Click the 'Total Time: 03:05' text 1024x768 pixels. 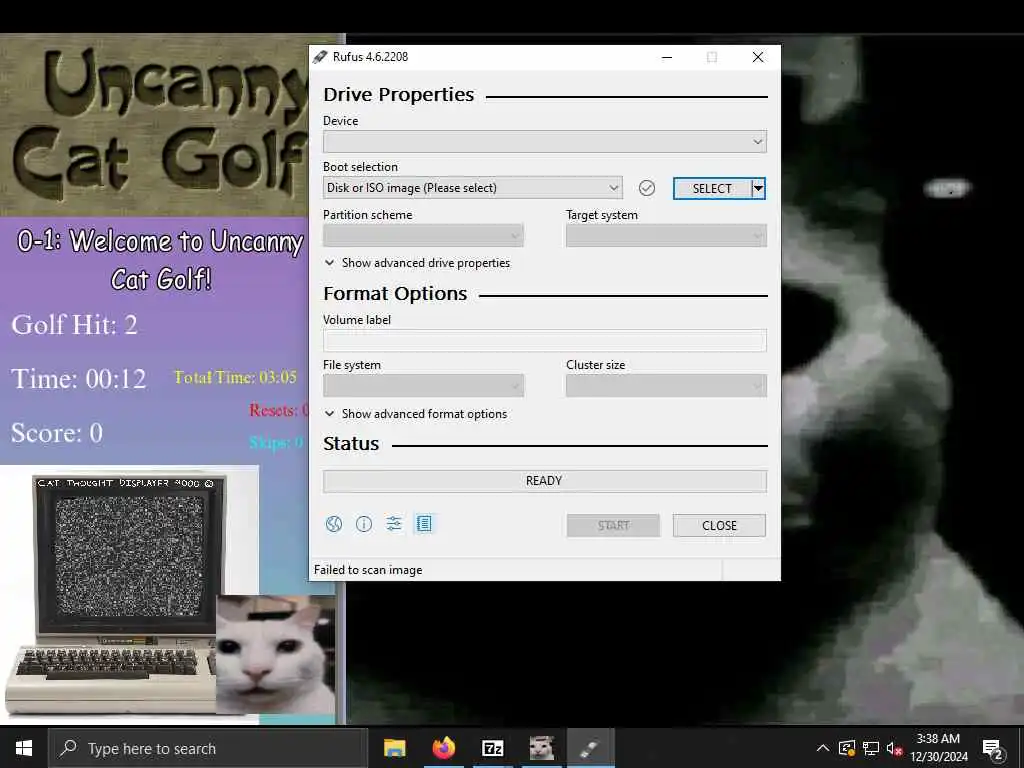tap(235, 377)
